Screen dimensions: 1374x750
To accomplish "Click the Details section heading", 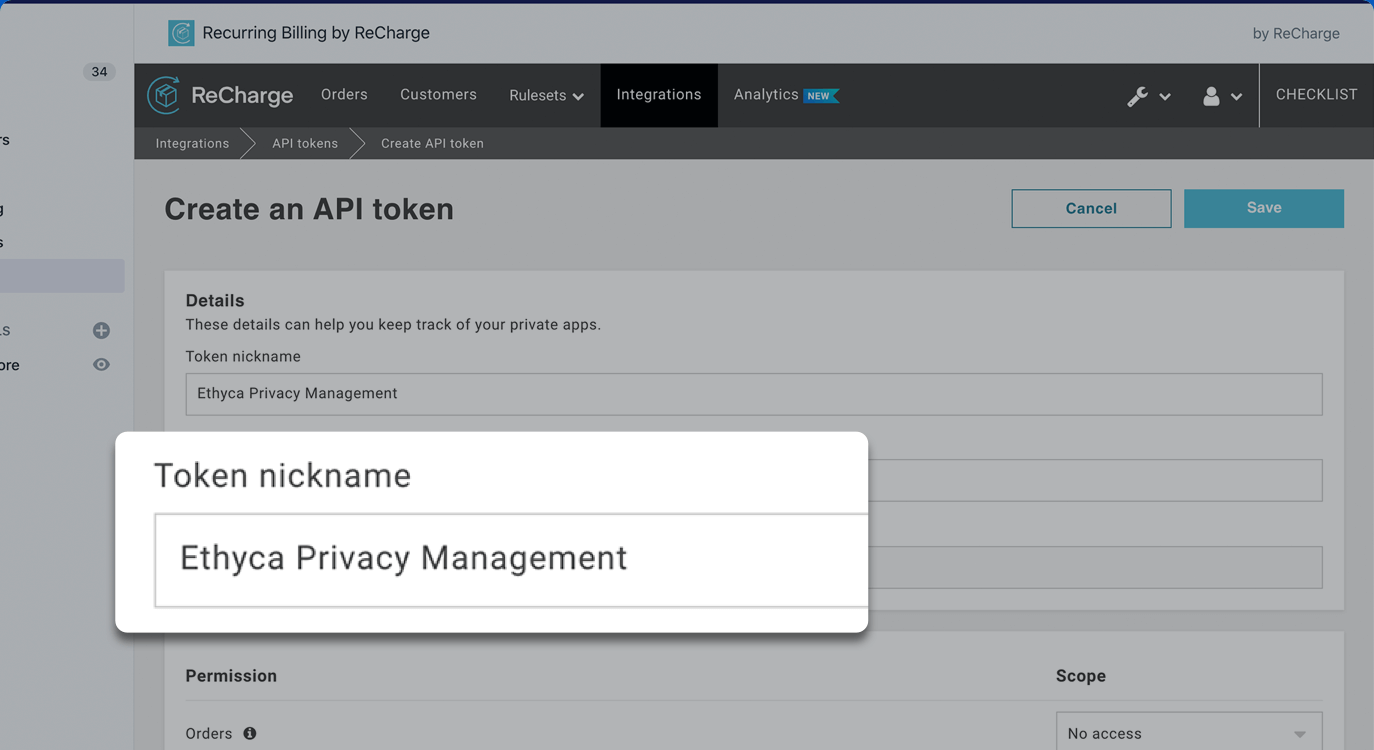I will coord(215,300).
